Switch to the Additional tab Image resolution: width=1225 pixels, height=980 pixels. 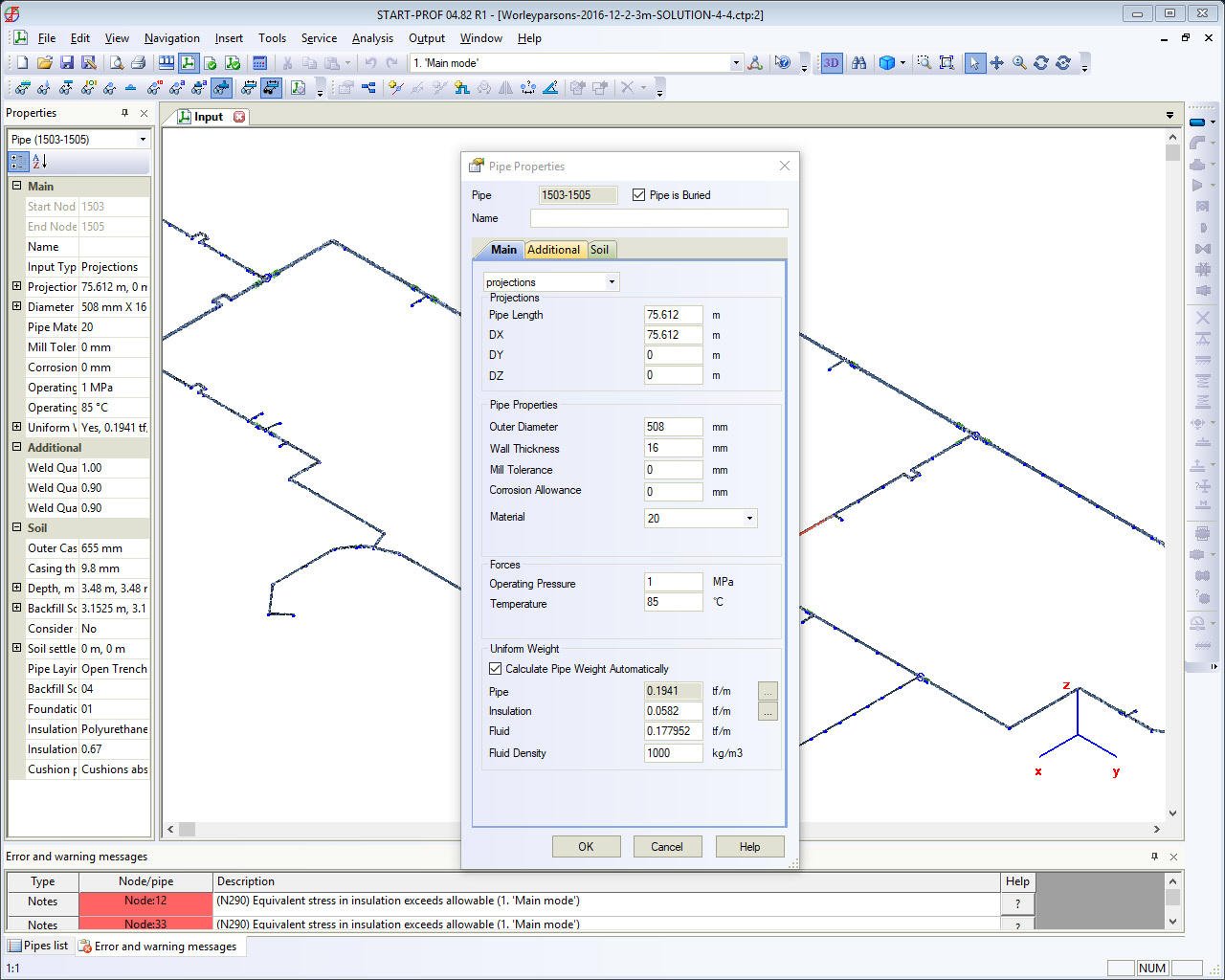[x=553, y=250]
